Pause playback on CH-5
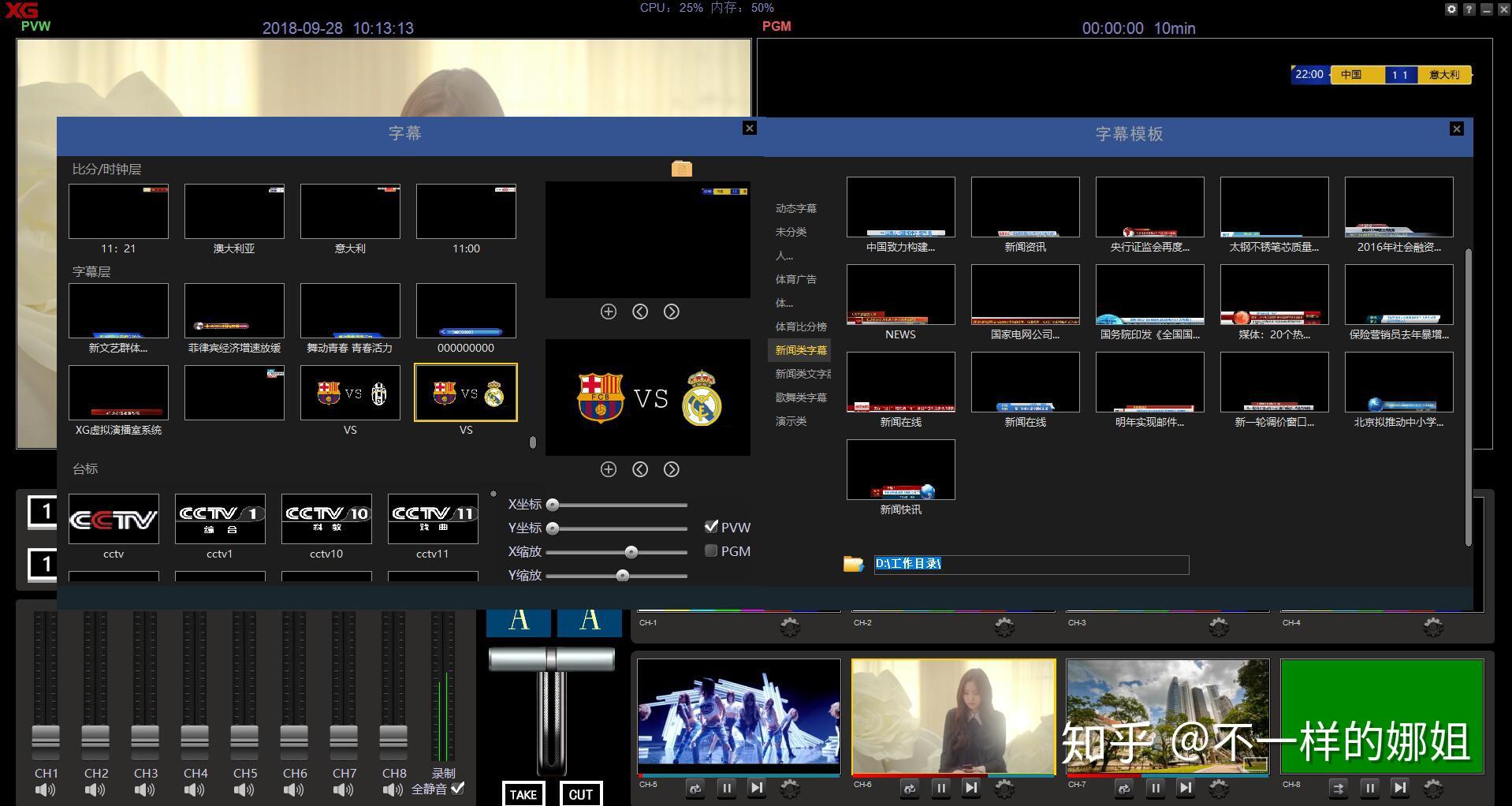The image size is (1512, 806). [x=726, y=788]
